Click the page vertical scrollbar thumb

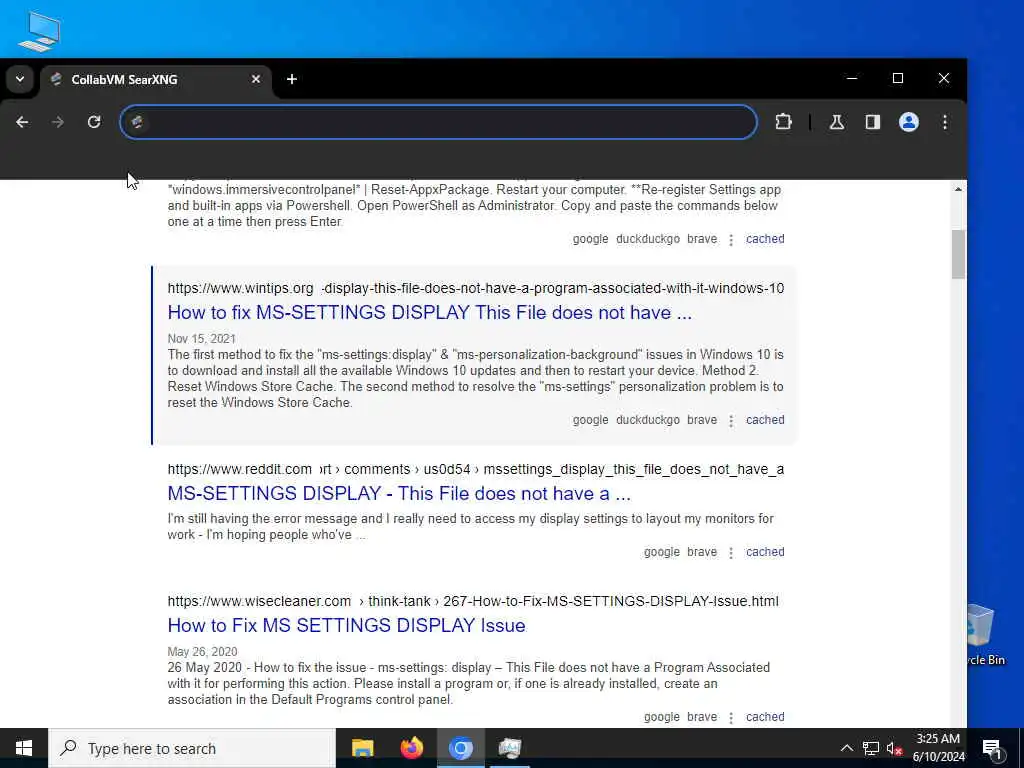coord(958,254)
